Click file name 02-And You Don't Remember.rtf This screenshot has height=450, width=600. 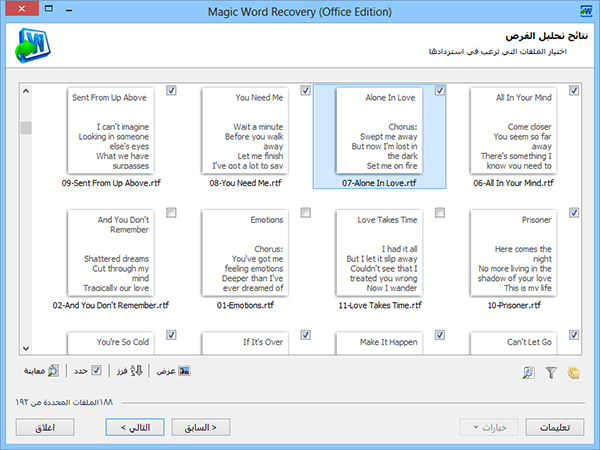(111, 305)
